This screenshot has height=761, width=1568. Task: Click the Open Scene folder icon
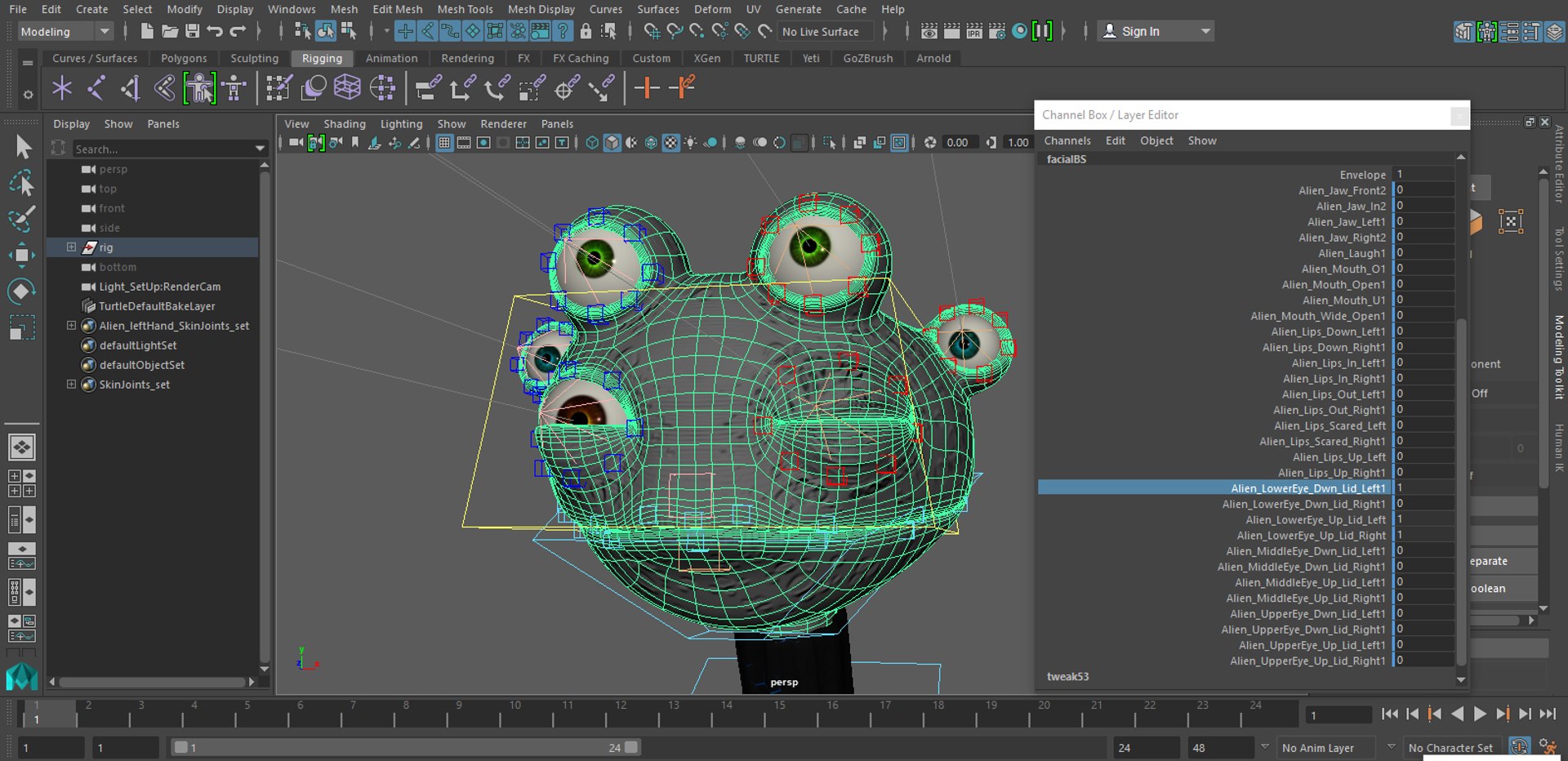[x=170, y=31]
